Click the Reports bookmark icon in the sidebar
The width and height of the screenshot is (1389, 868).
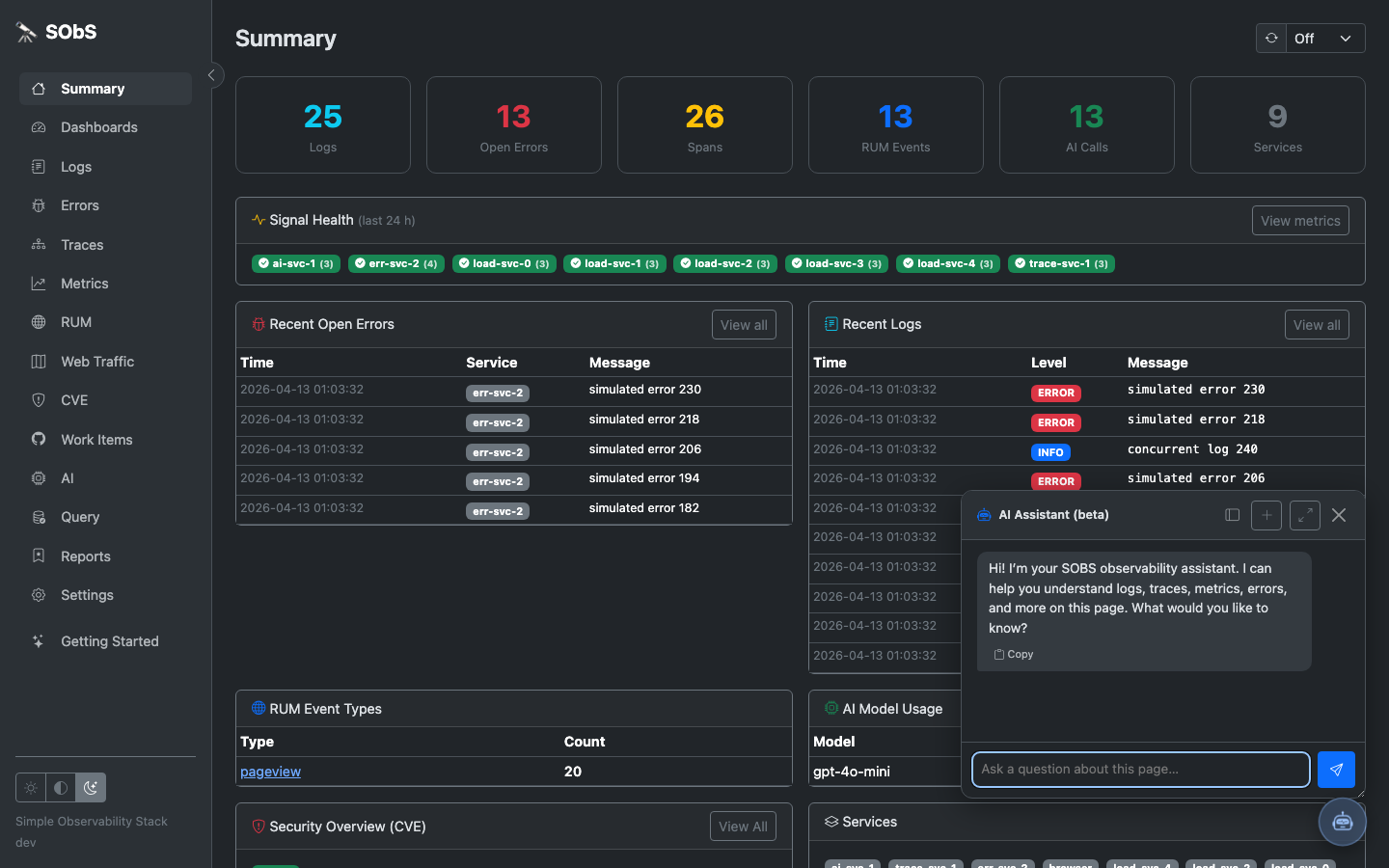[x=39, y=556]
